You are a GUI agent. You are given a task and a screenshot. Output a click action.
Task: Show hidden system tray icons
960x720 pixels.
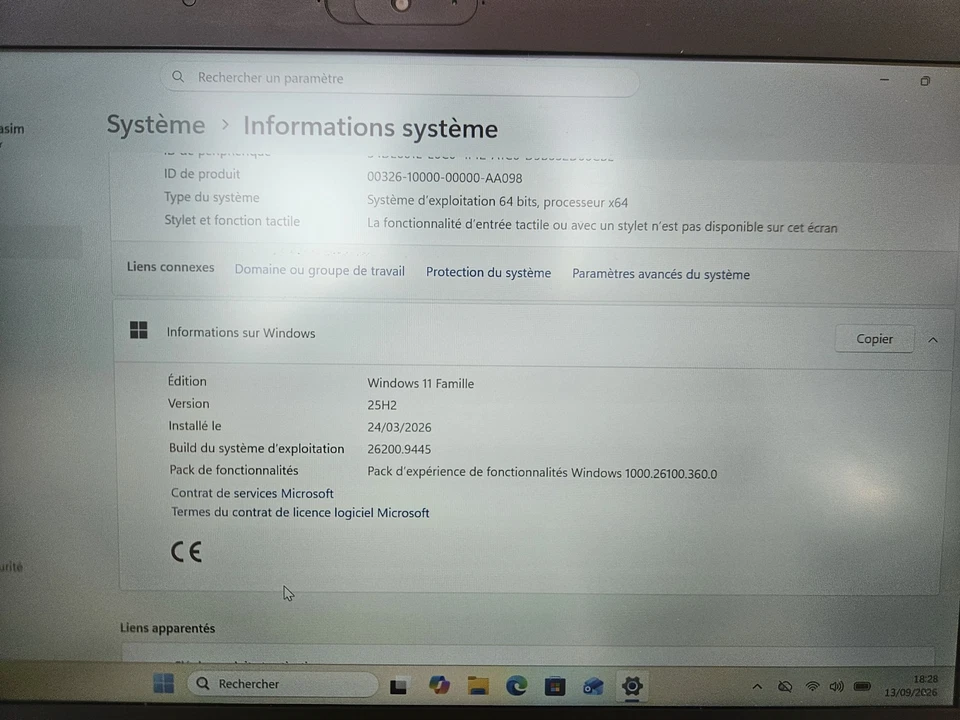(x=757, y=687)
